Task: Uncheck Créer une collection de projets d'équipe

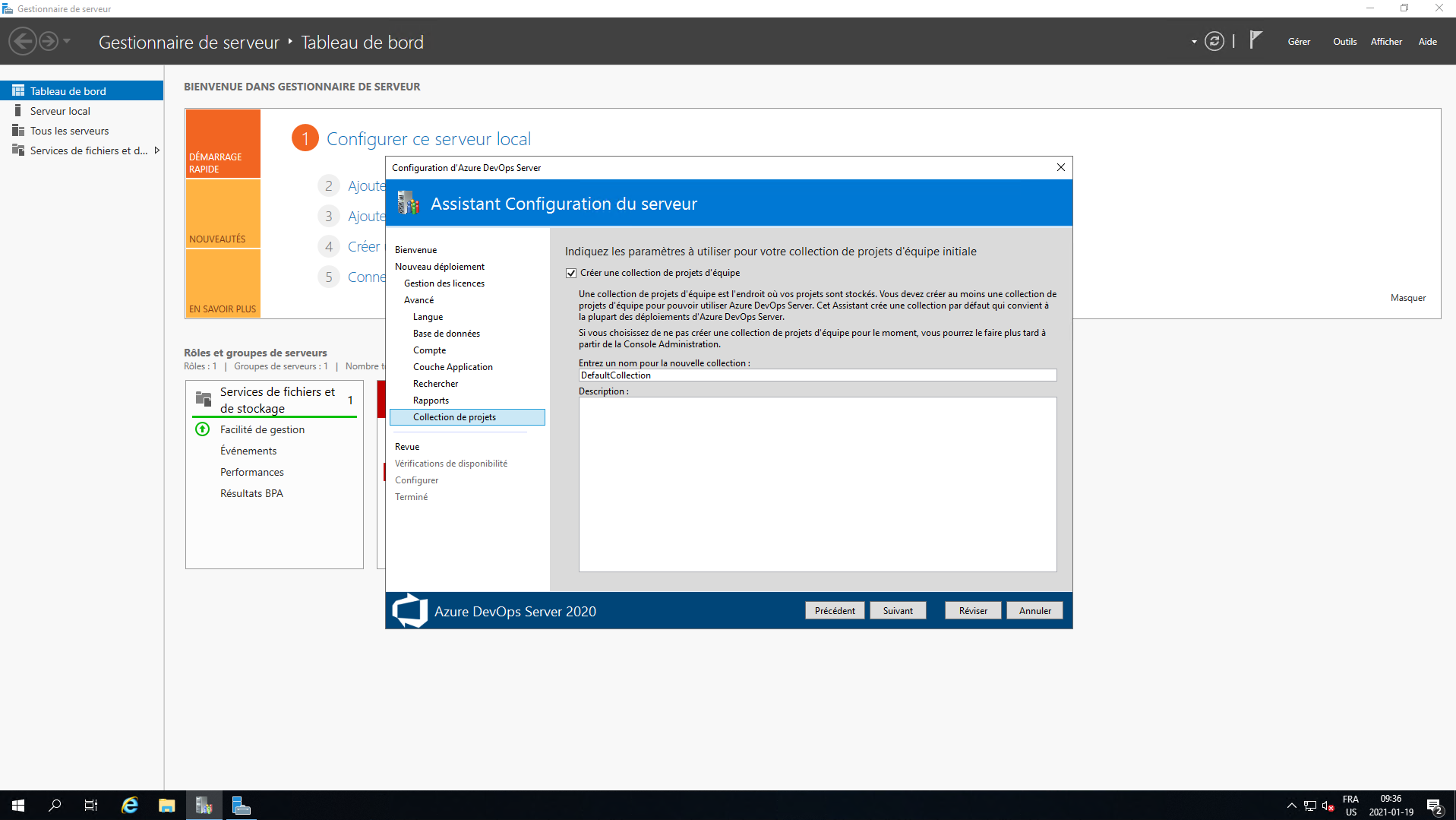Action: pyautogui.click(x=571, y=273)
